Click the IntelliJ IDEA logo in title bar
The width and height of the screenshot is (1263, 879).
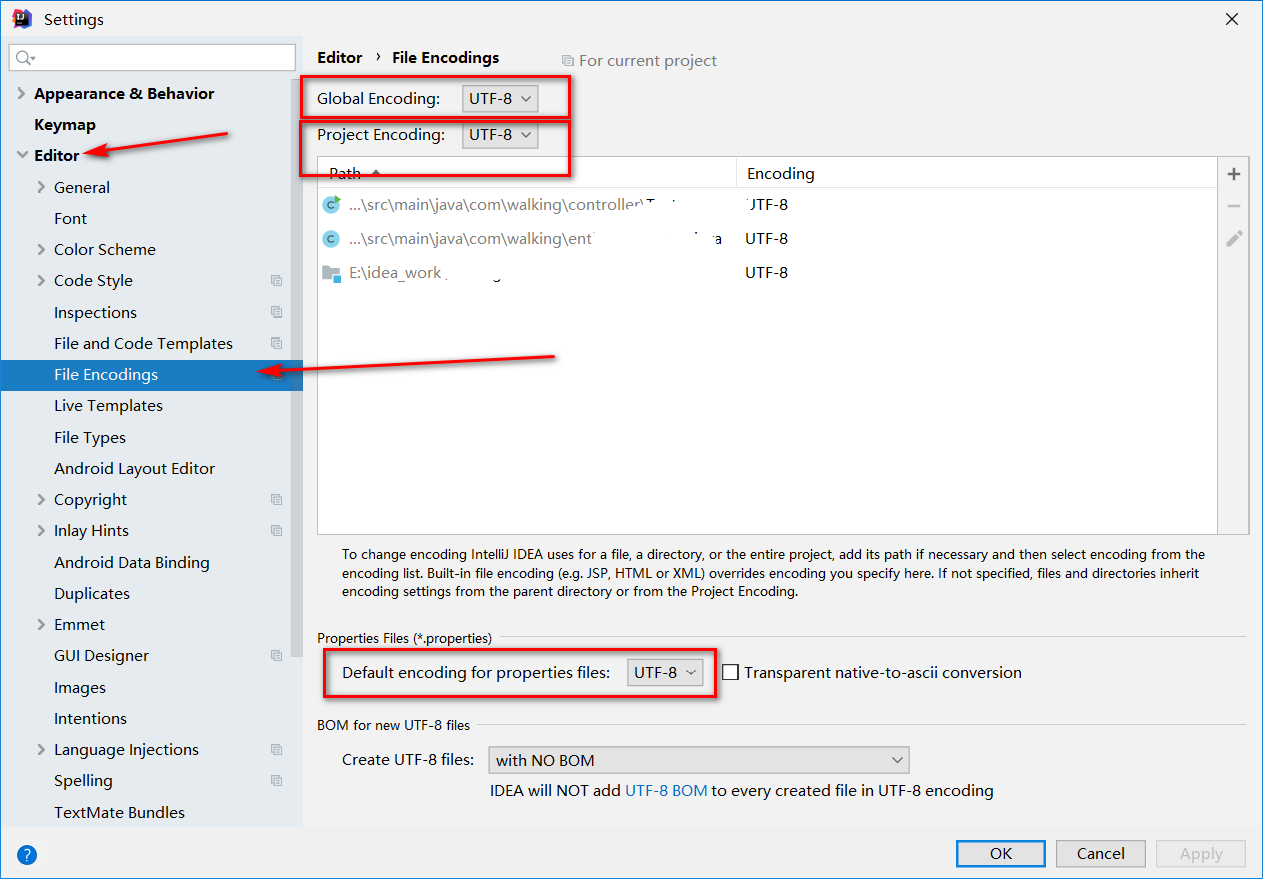pos(22,19)
